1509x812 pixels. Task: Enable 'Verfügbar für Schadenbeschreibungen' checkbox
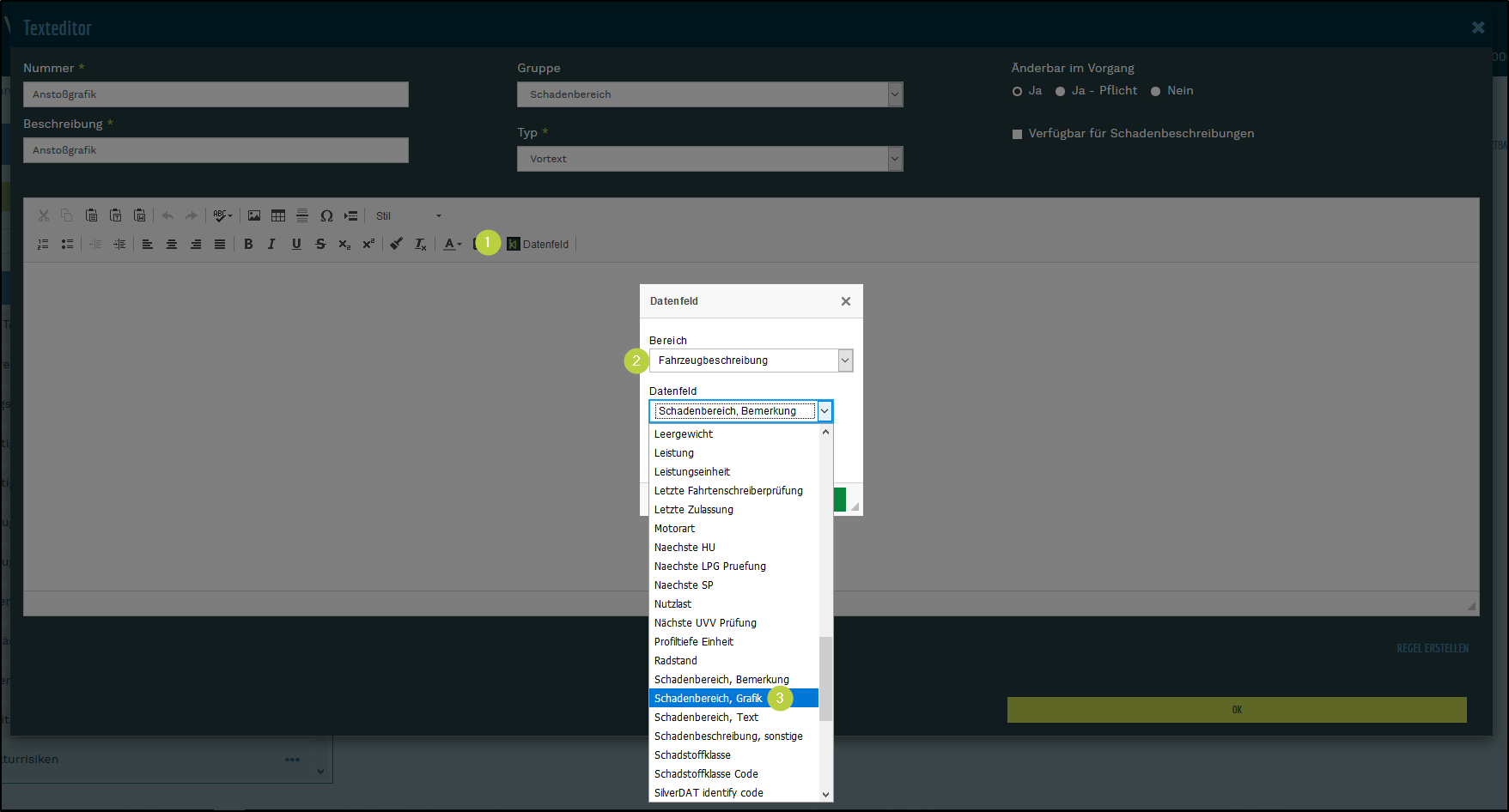[1018, 134]
